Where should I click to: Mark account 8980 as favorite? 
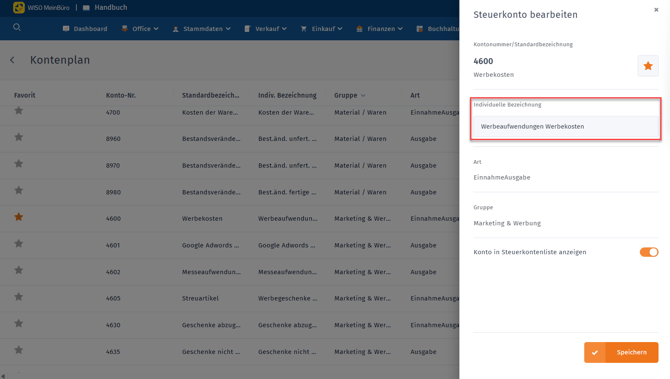pos(18,191)
